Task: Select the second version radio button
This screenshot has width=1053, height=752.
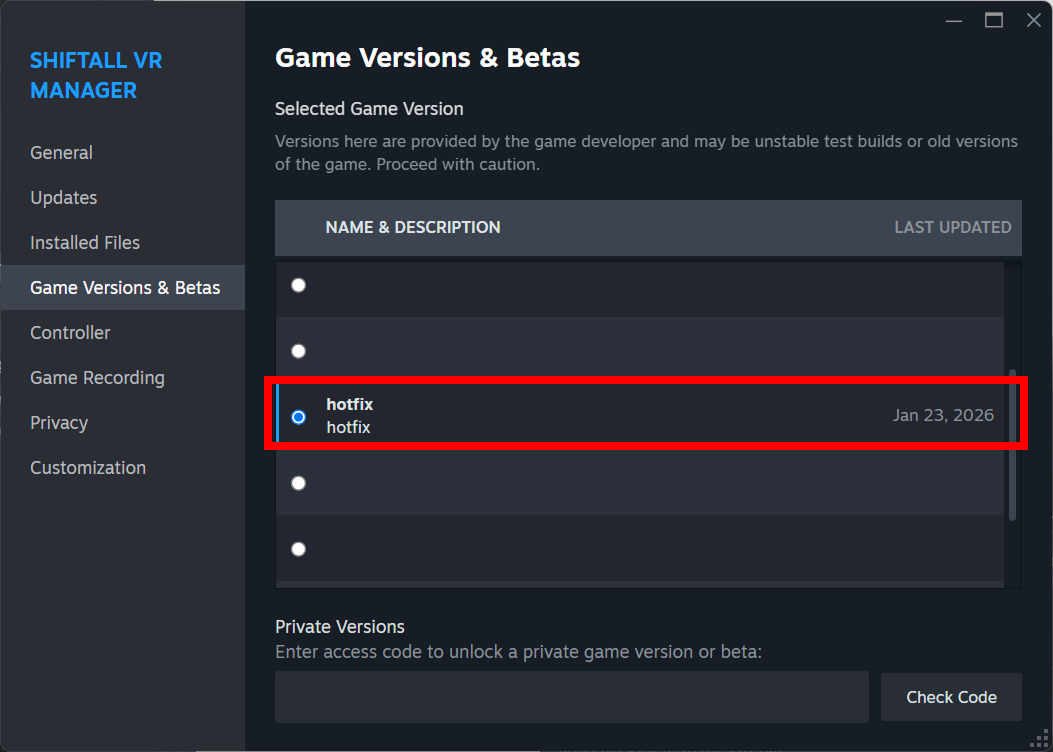Action: click(x=298, y=351)
